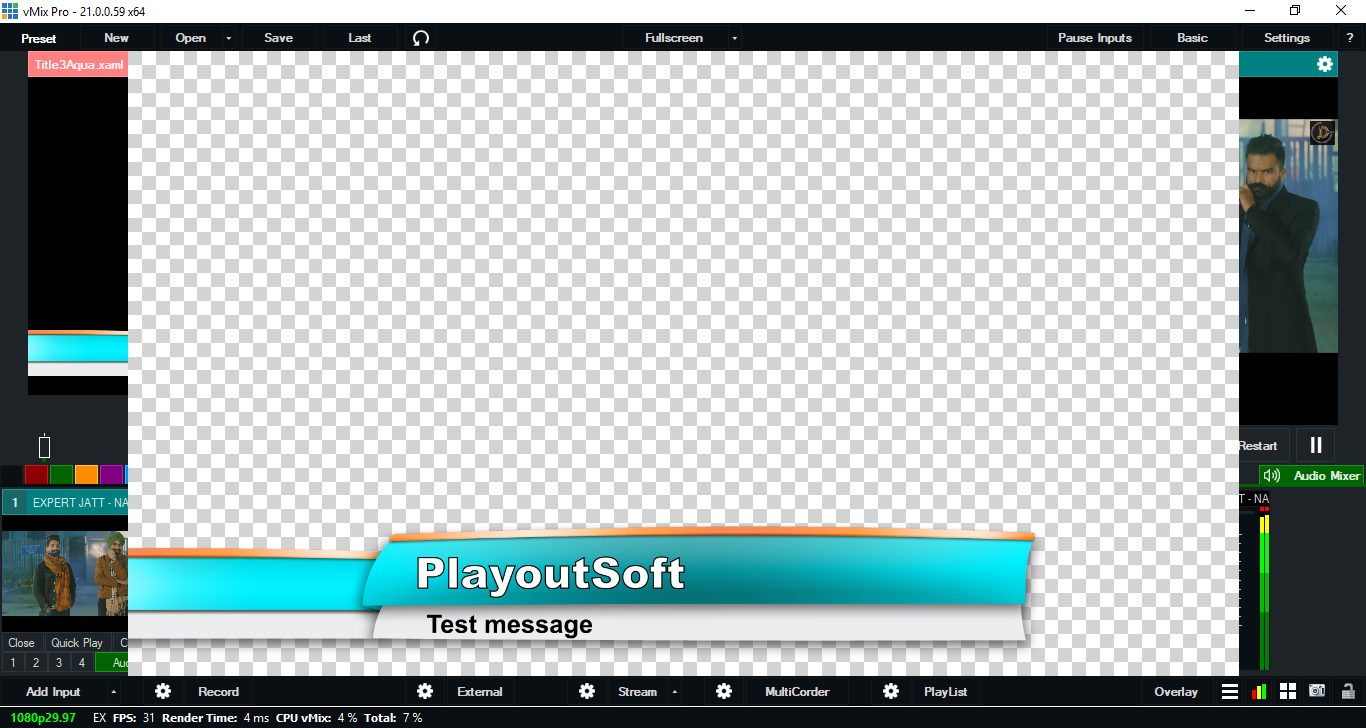Click the Test message subtitle text
1366x728 pixels.
coord(510,625)
